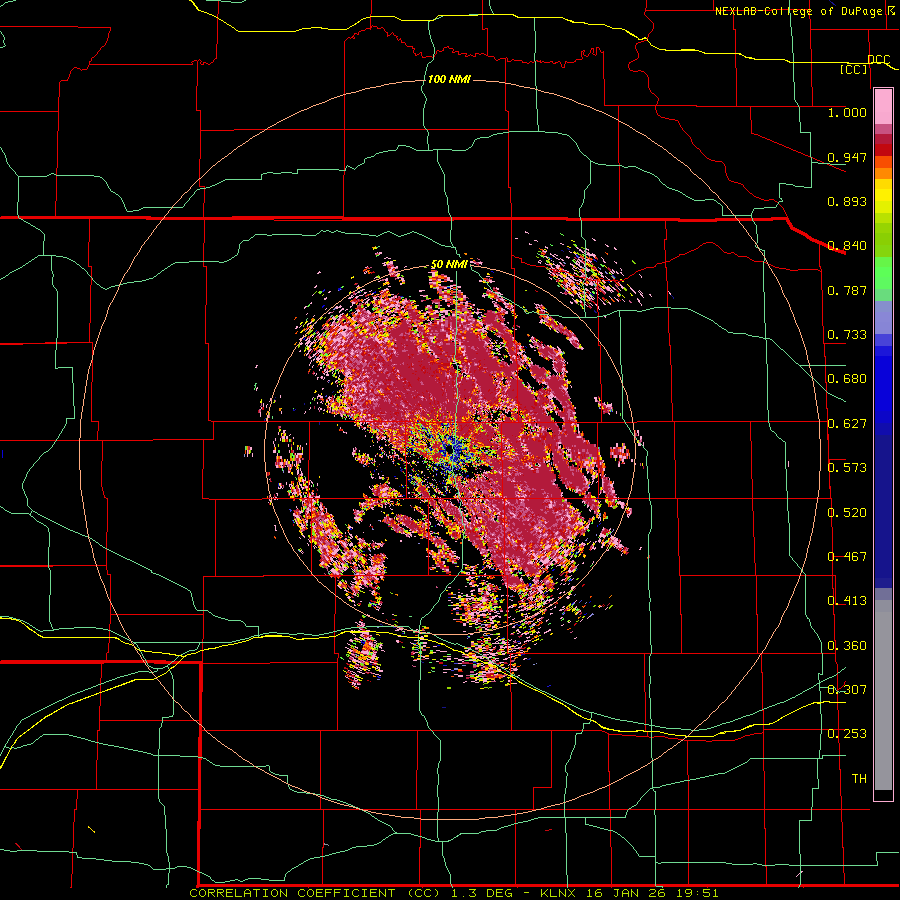The image size is (900, 900).
Task: Pick the light pink top color bar segment
Action: point(883,107)
